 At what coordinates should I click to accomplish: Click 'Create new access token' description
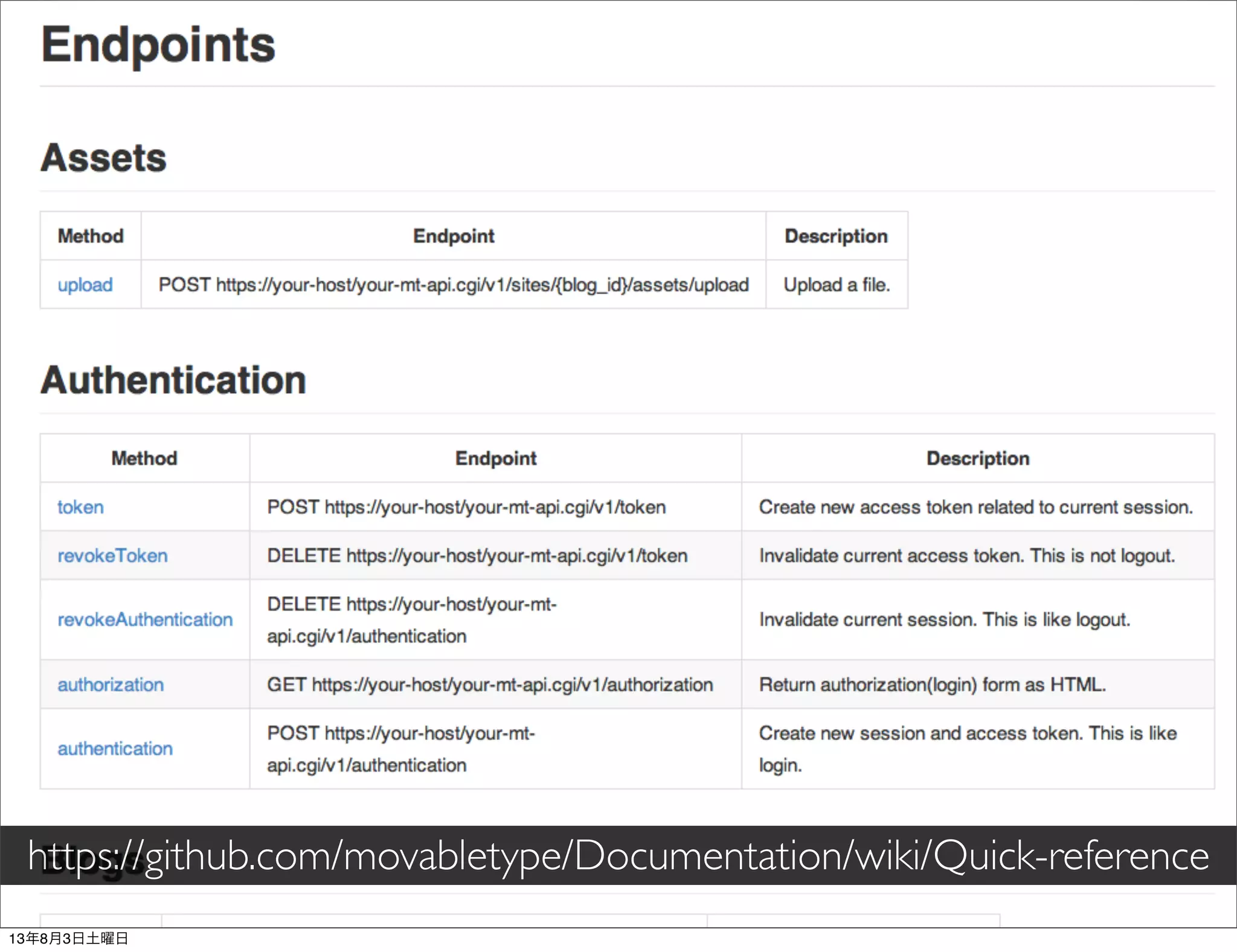tap(976, 507)
